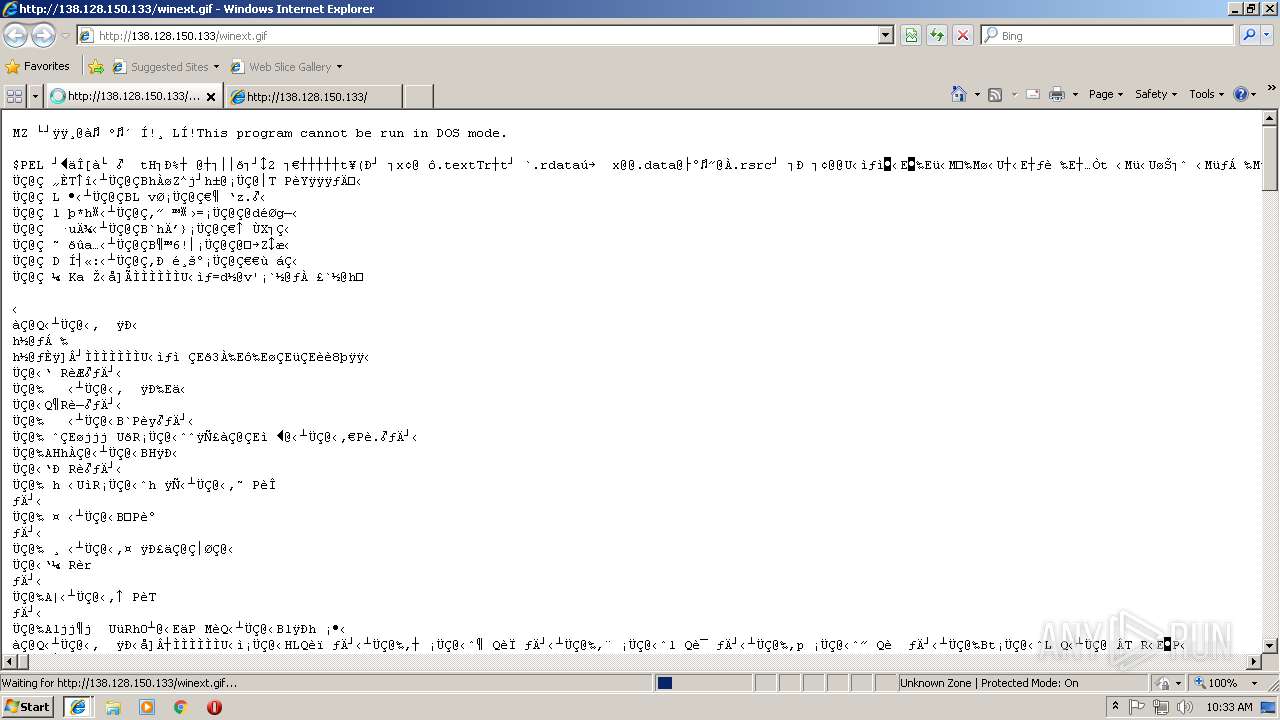Open the Page menu
Viewport: 1280px width, 720px height.
[x=1106, y=94]
